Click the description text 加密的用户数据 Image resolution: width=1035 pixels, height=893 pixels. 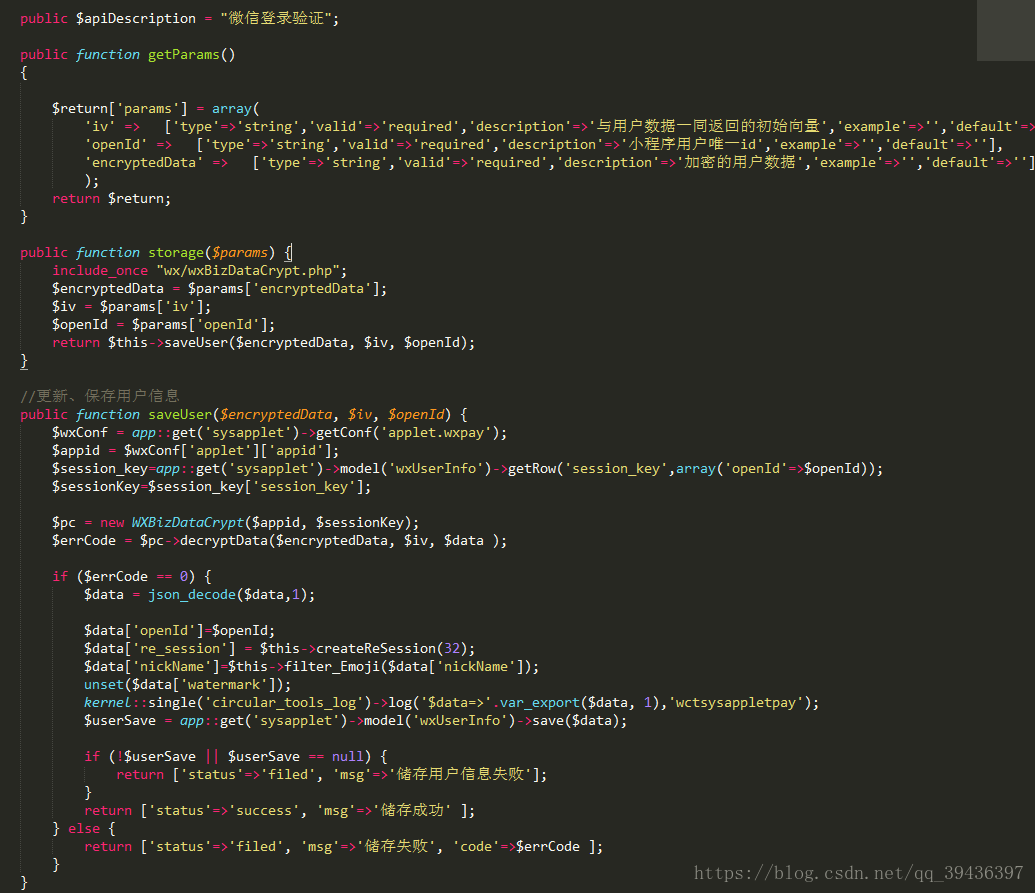[x=740, y=162]
